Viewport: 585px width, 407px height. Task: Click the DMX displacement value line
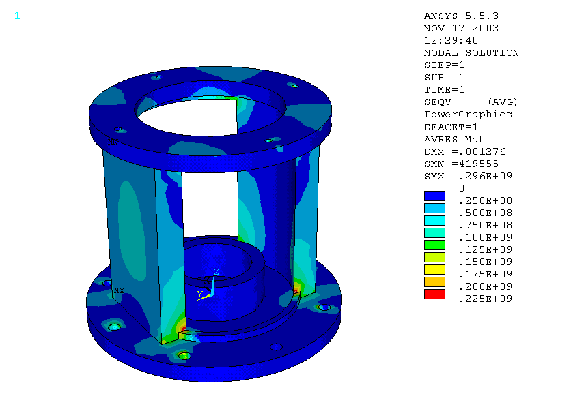(465, 151)
